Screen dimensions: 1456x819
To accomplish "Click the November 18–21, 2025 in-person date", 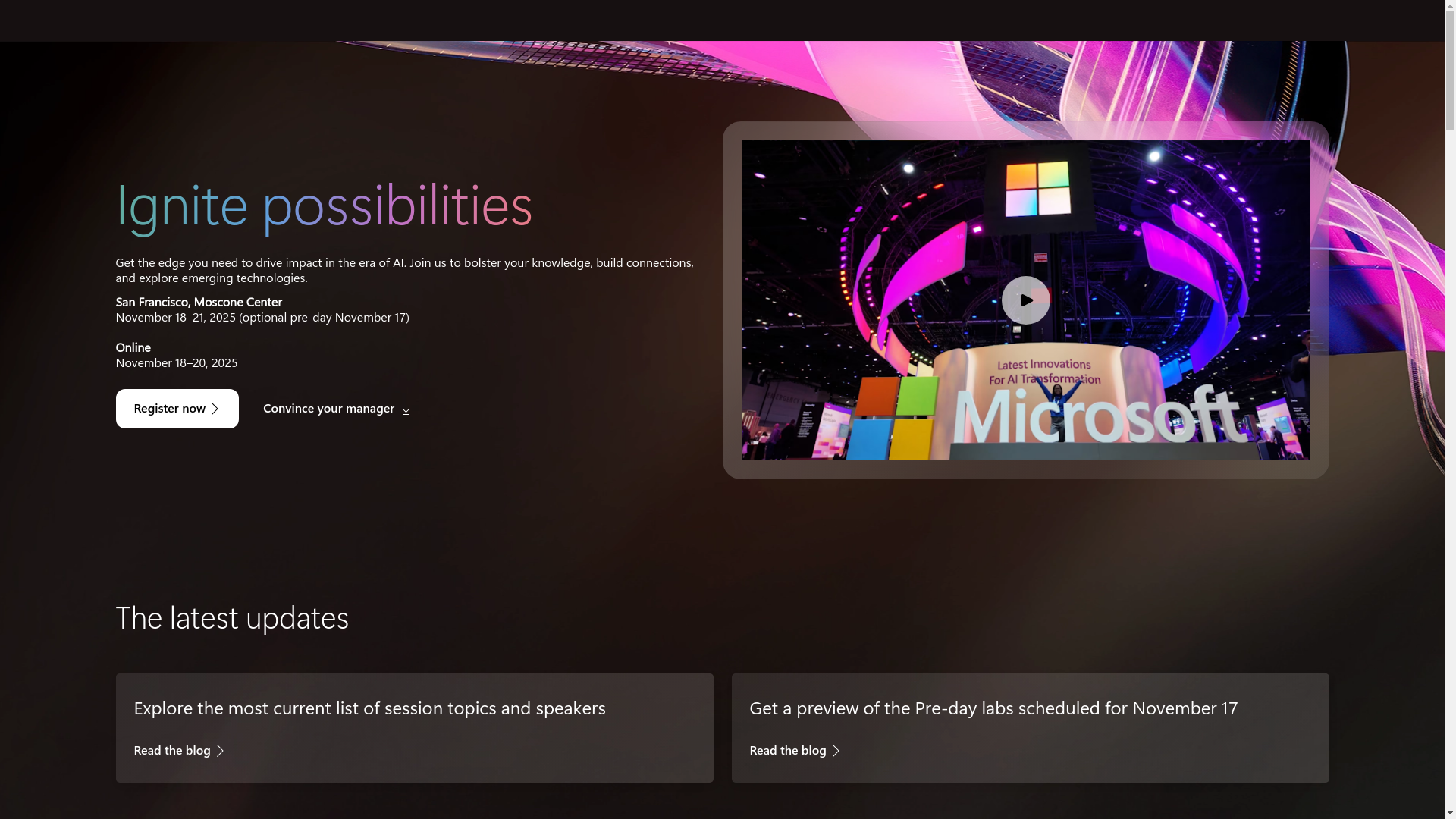I will (262, 317).
